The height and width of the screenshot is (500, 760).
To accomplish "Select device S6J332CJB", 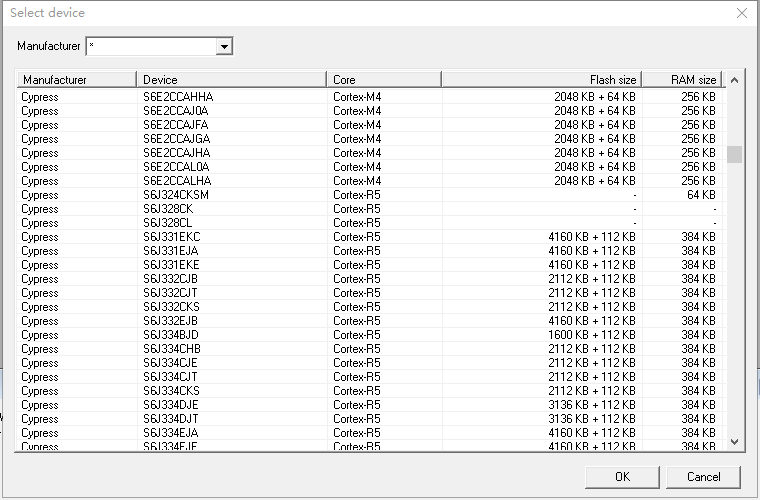I will point(170,280).
